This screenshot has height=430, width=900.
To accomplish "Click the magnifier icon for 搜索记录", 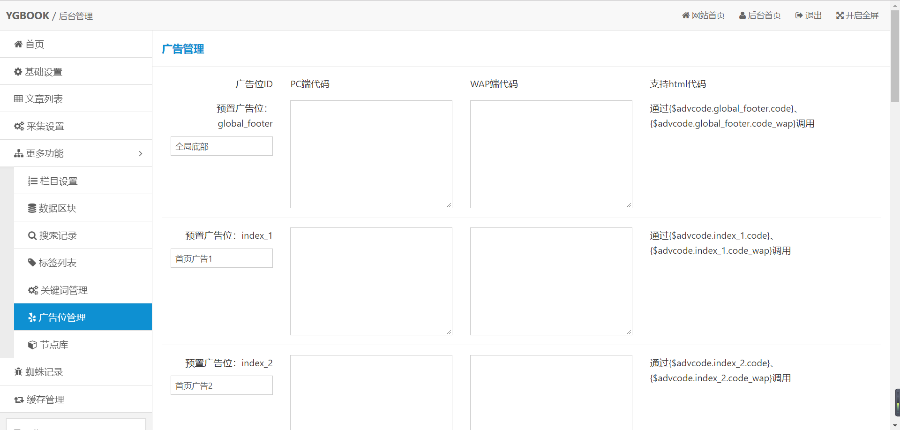I will (32, 235).
